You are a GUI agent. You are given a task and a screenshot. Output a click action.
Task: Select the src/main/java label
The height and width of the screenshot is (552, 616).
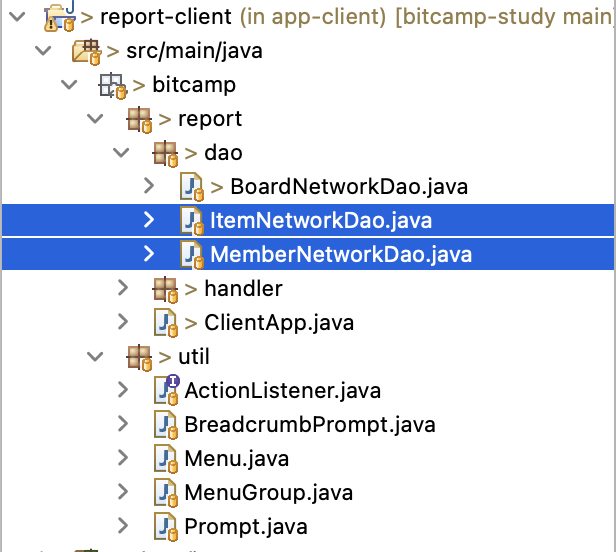coord(194,51)
